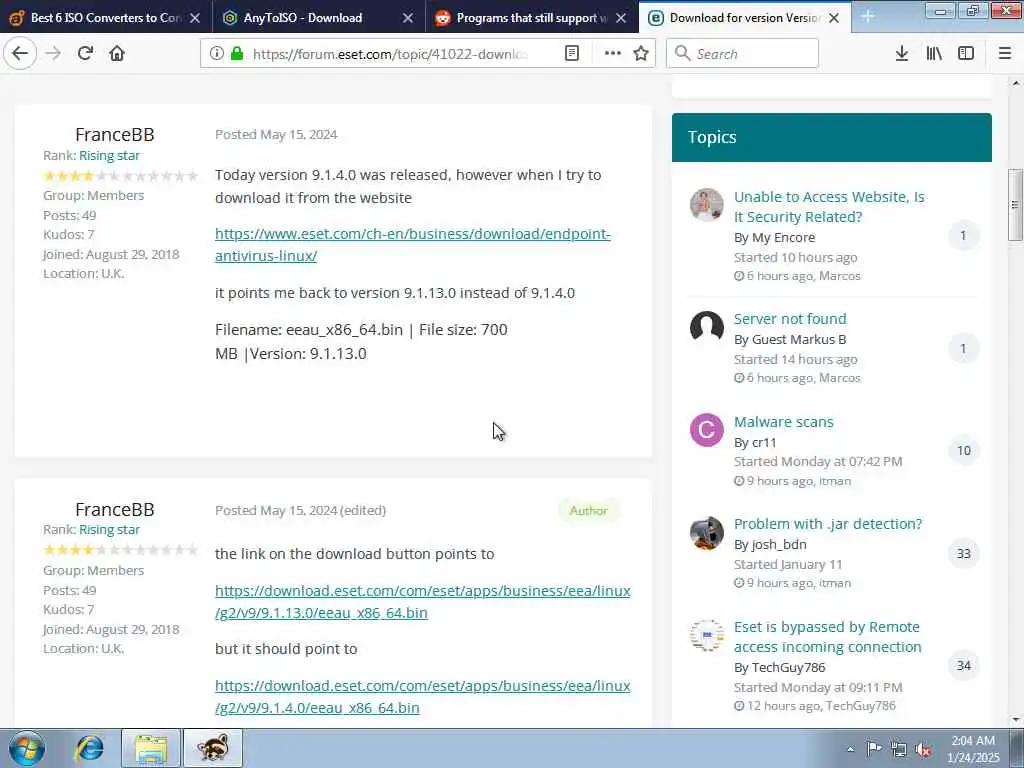Click reply count 10 for Malware scans
Image resolution: width=1024 pixels, height=768 pixels.
coord(964,451)
